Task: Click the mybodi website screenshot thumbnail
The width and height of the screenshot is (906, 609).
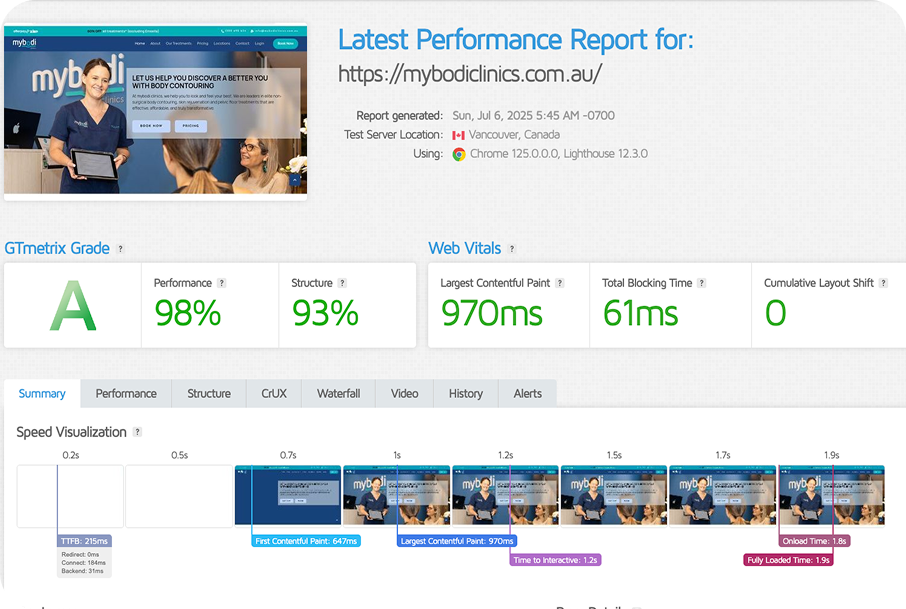Action: 155,110
